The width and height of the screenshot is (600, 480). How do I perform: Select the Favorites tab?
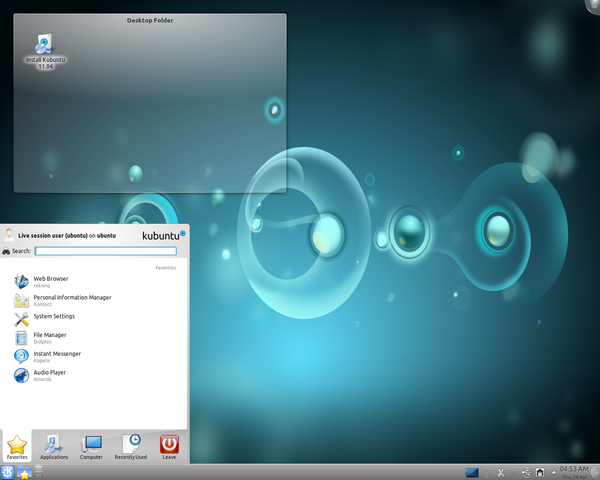coord(16,446)
